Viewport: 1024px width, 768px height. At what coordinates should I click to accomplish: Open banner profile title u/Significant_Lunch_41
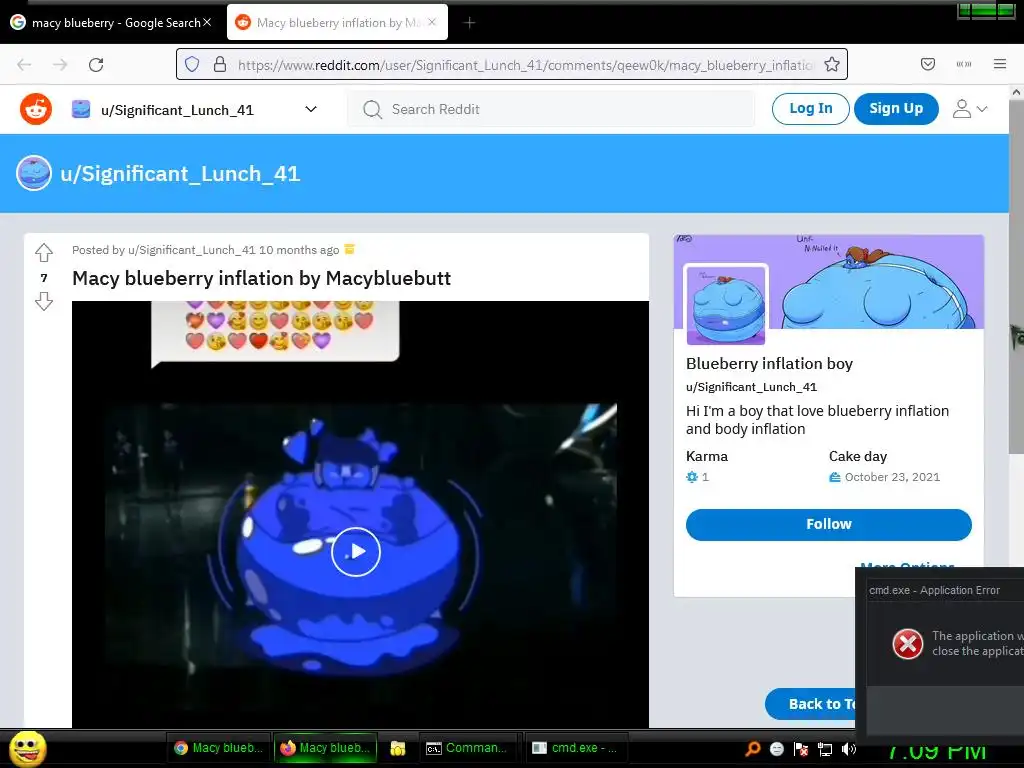tap(180, 174)
